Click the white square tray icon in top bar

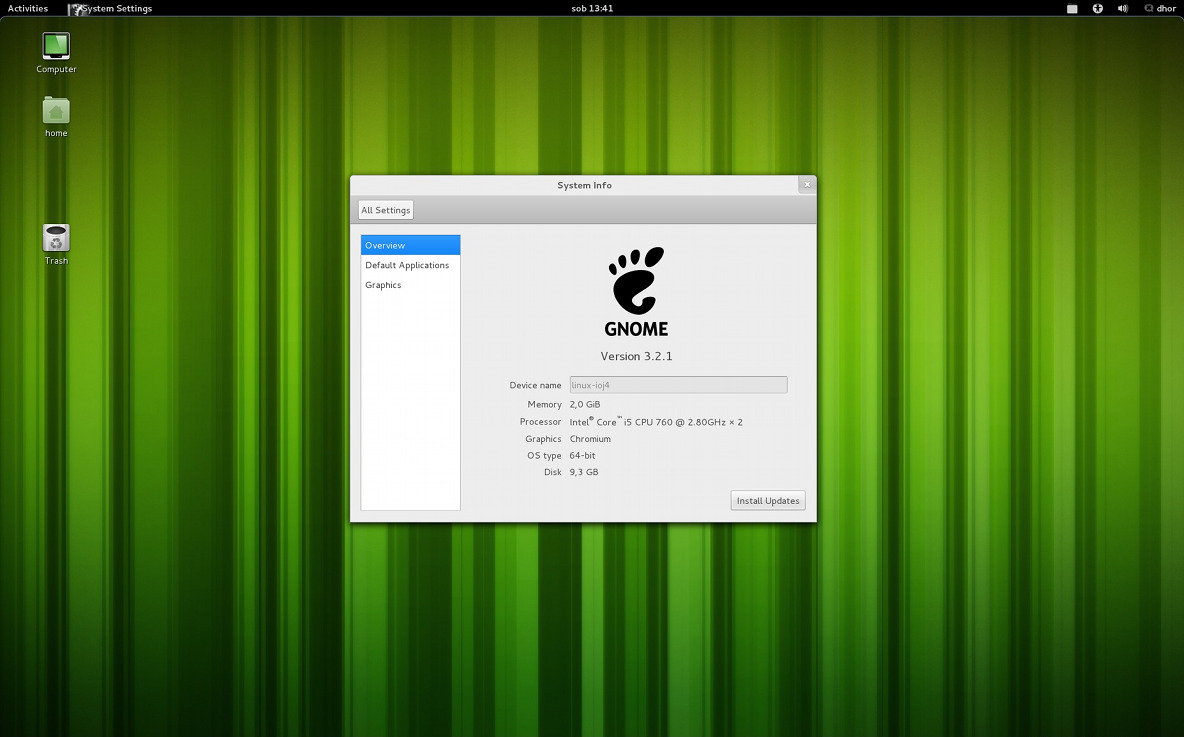[x=1072, y=8]
